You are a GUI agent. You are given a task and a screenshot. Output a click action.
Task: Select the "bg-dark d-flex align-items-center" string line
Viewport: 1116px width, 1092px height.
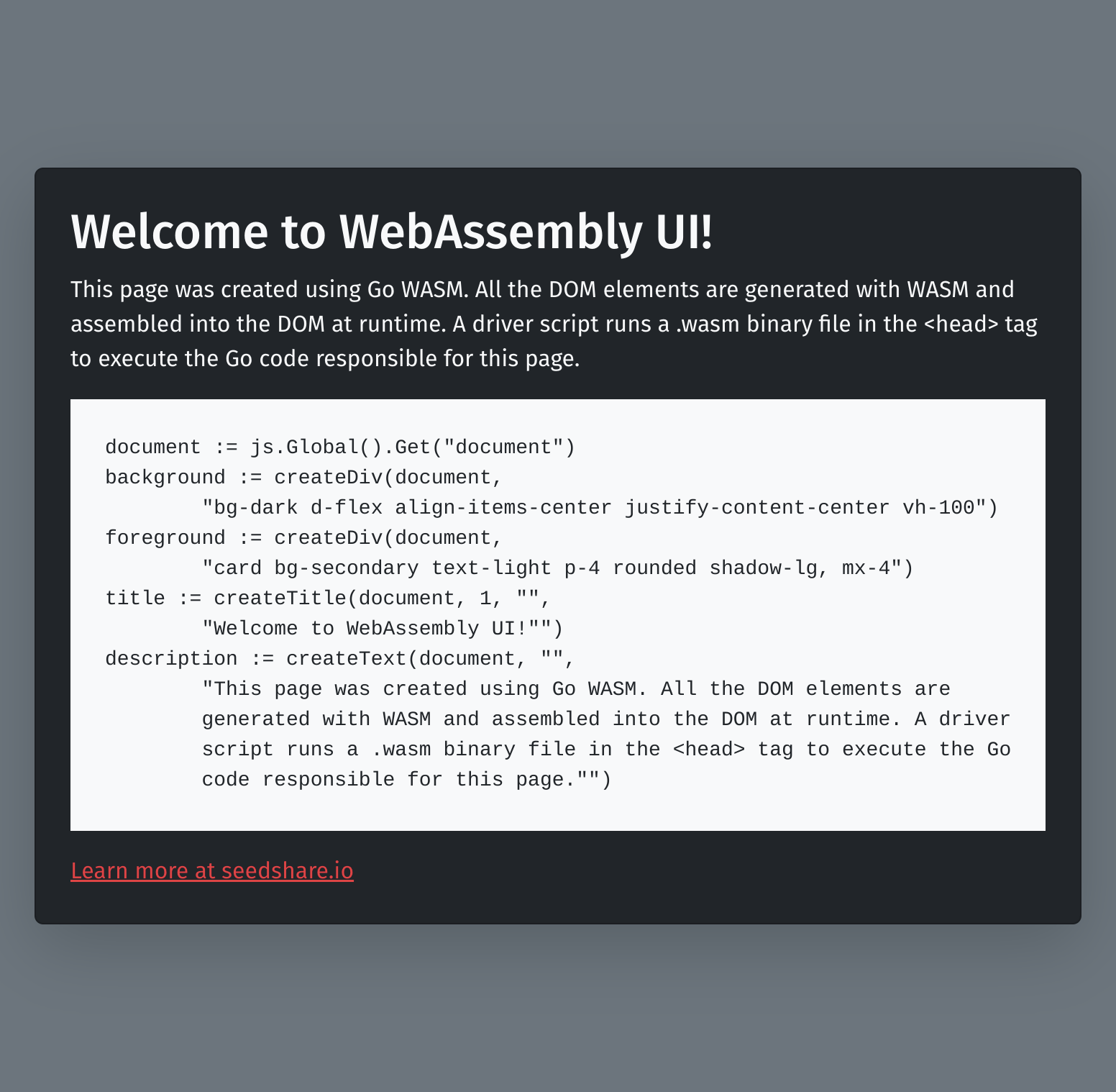600,507
